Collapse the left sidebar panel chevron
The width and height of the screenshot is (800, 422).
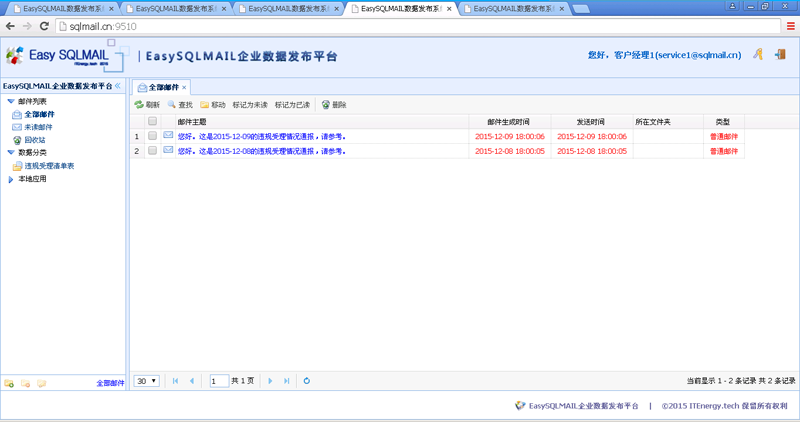[x=118, y=86]
